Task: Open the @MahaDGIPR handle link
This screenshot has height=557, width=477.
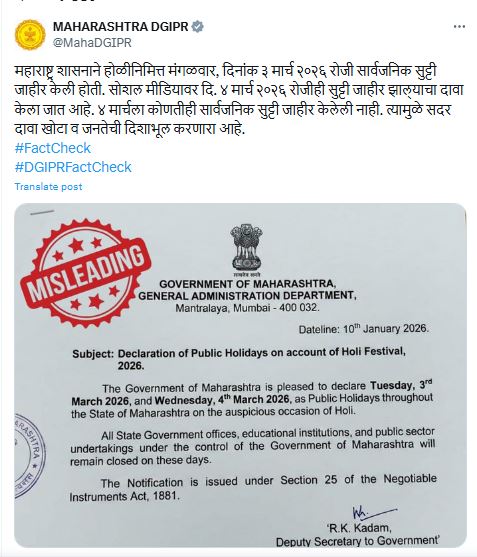Action: tap(92, 43)
